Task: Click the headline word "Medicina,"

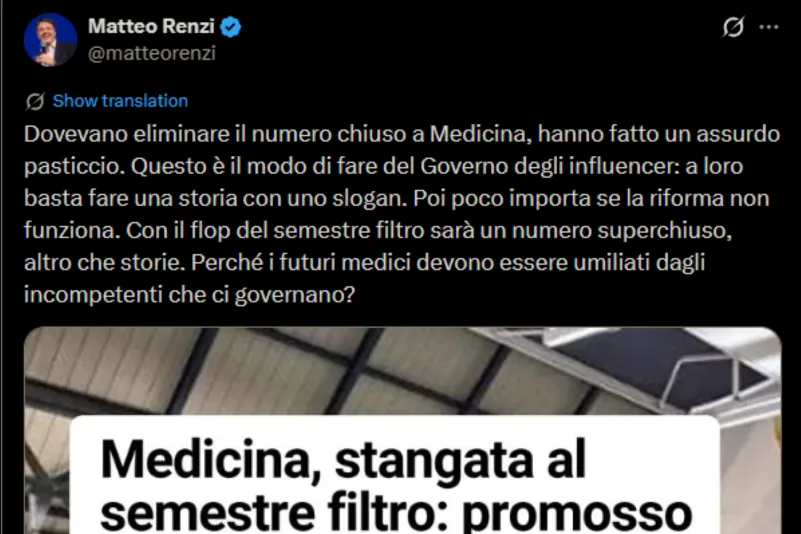Action: tap(211, 460)
